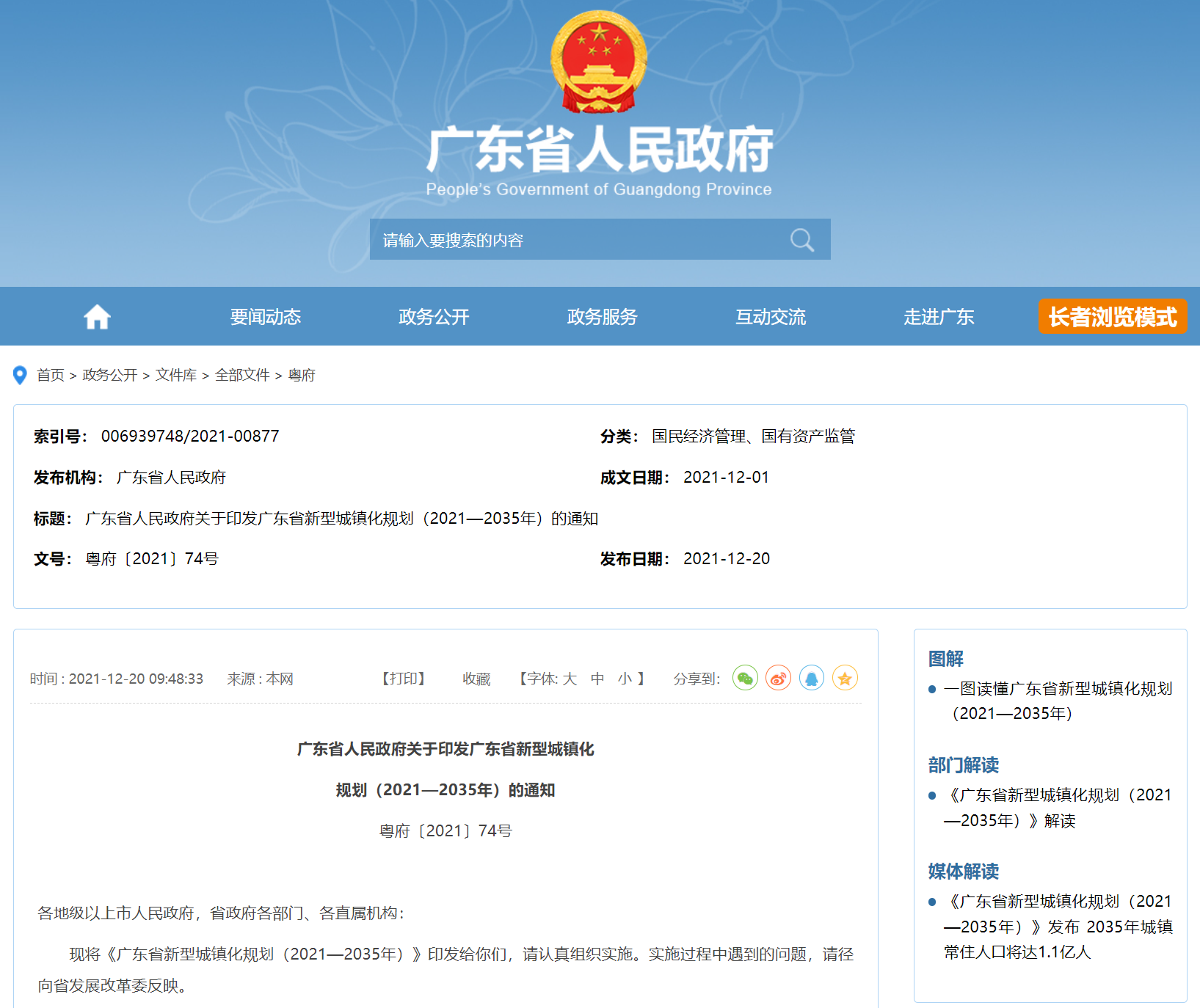
Task: Share the article to Weibo
Action: pos(778,678)
